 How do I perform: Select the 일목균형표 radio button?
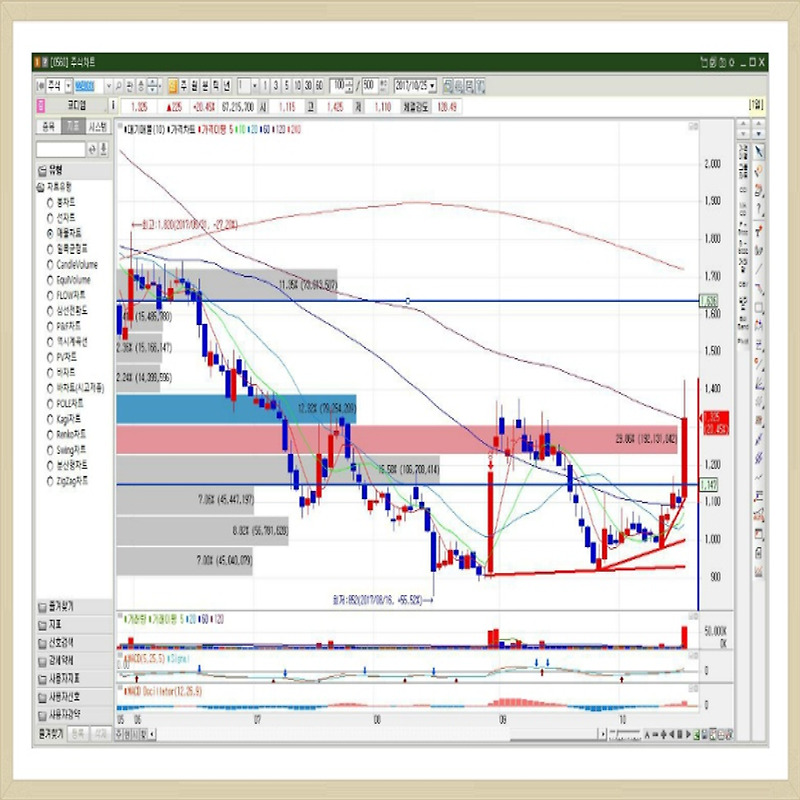tap(50, 249)
